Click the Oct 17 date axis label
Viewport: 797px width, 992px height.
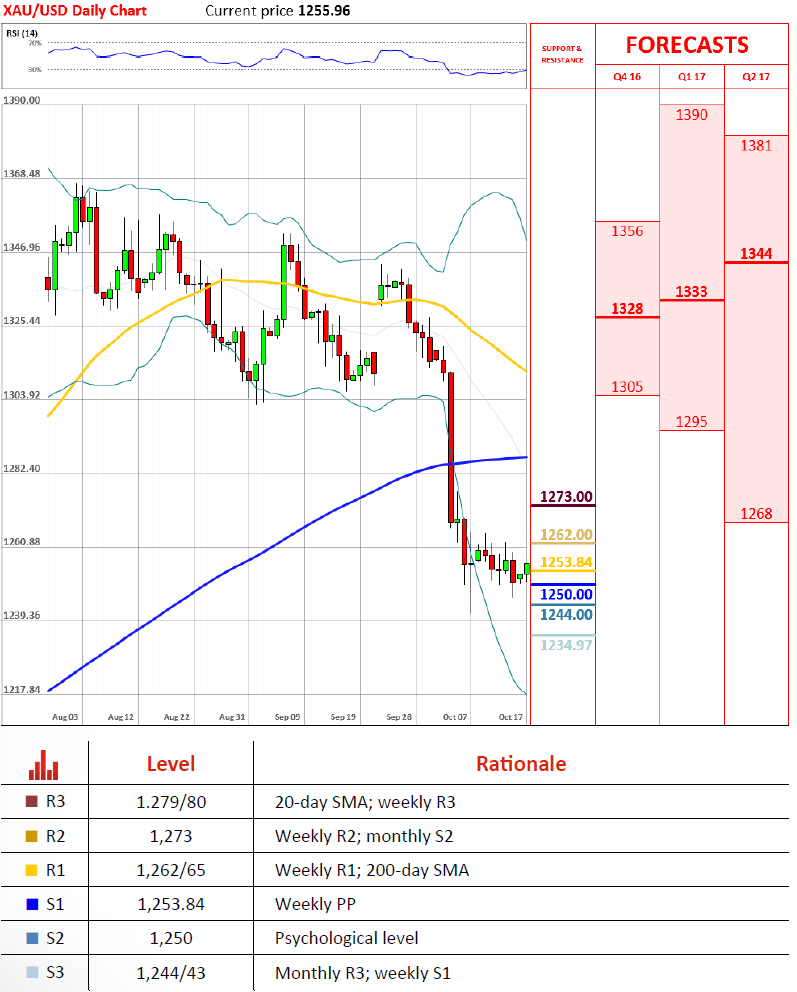coord(510,717)
